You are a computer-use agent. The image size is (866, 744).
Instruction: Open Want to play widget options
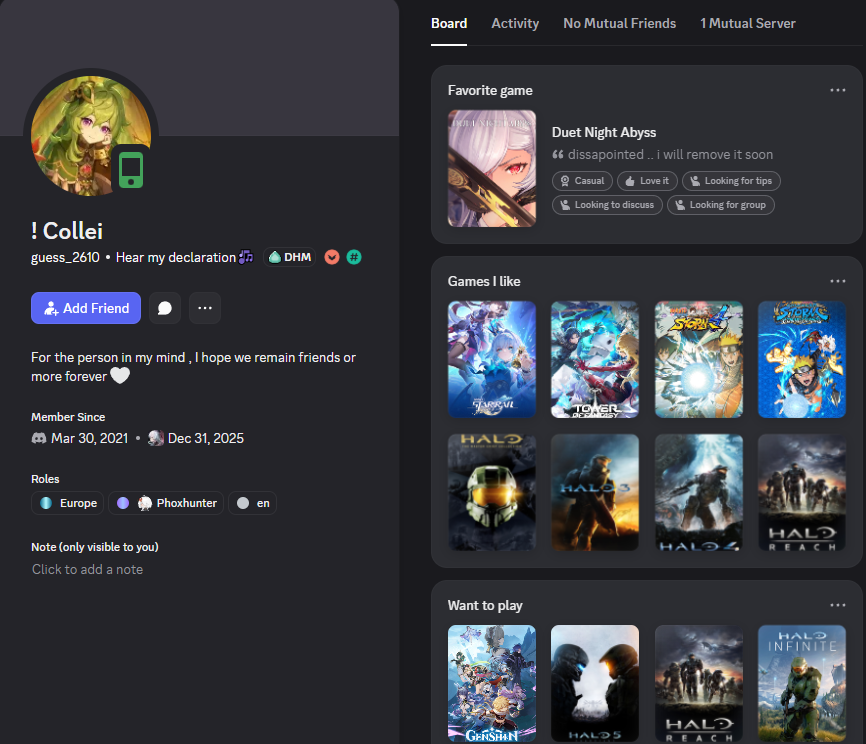click(x=837, y=605)
